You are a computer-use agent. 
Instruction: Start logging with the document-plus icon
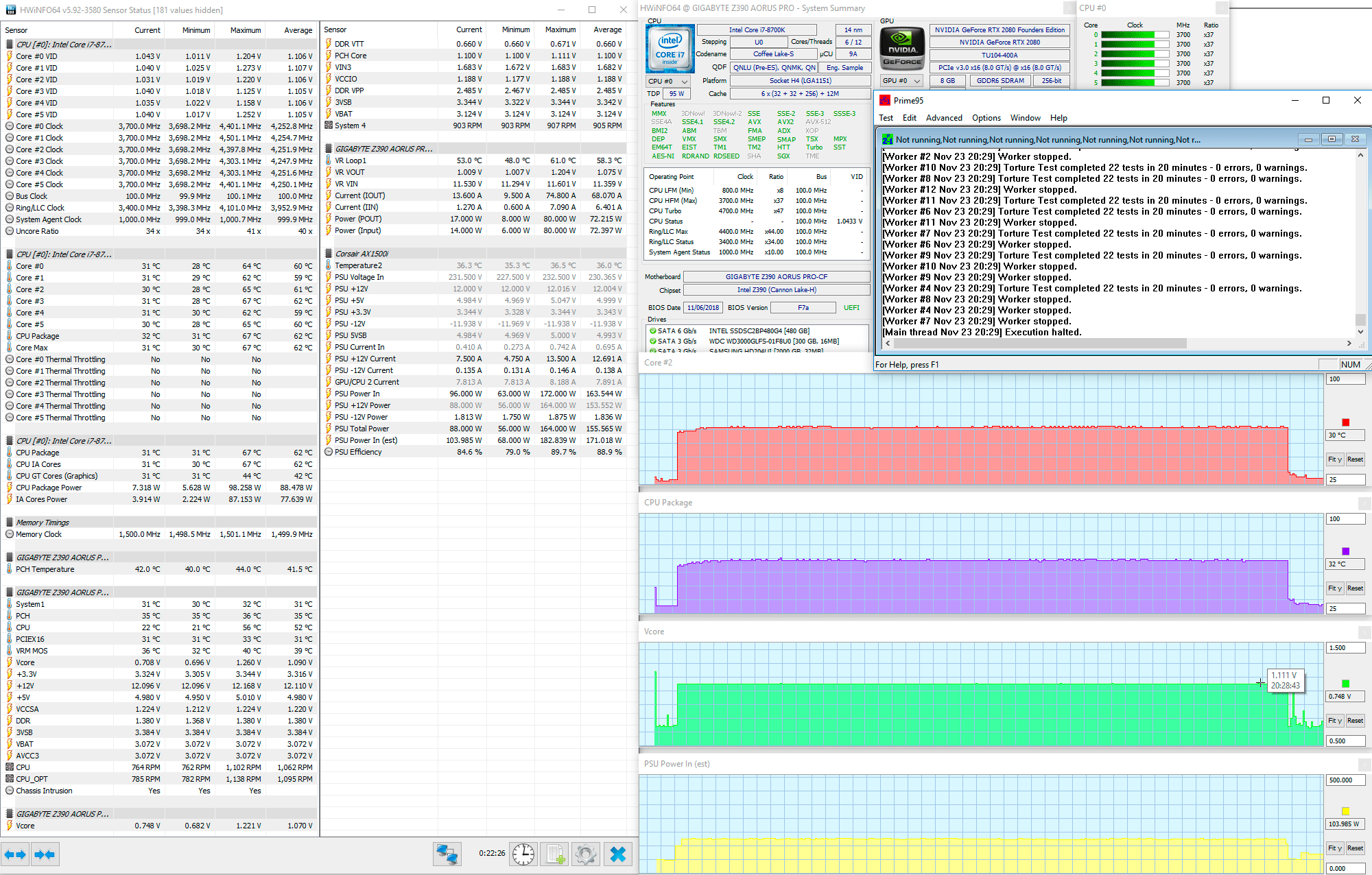554,854
